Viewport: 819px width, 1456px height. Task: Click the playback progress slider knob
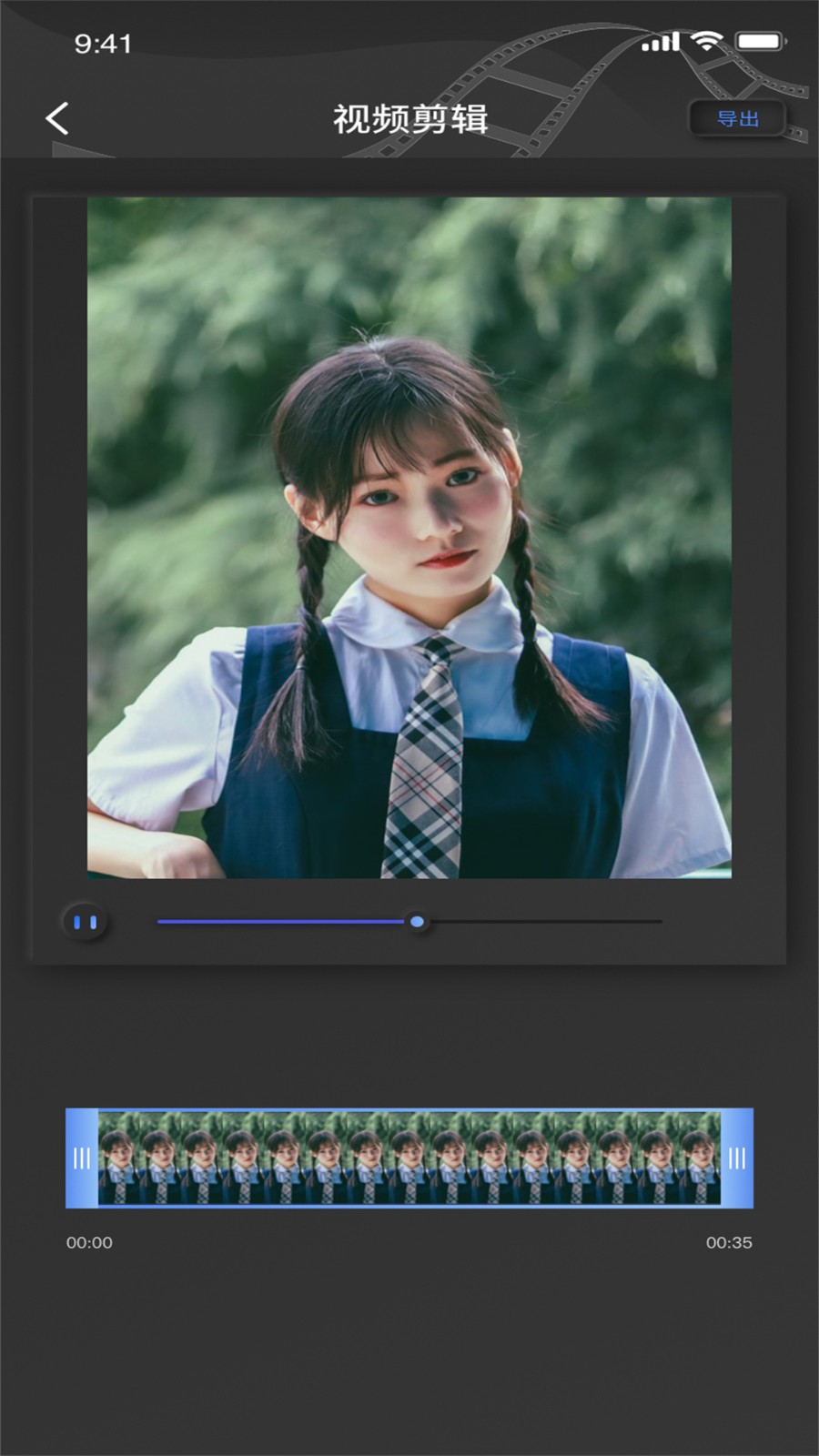[x=417, y=922]
